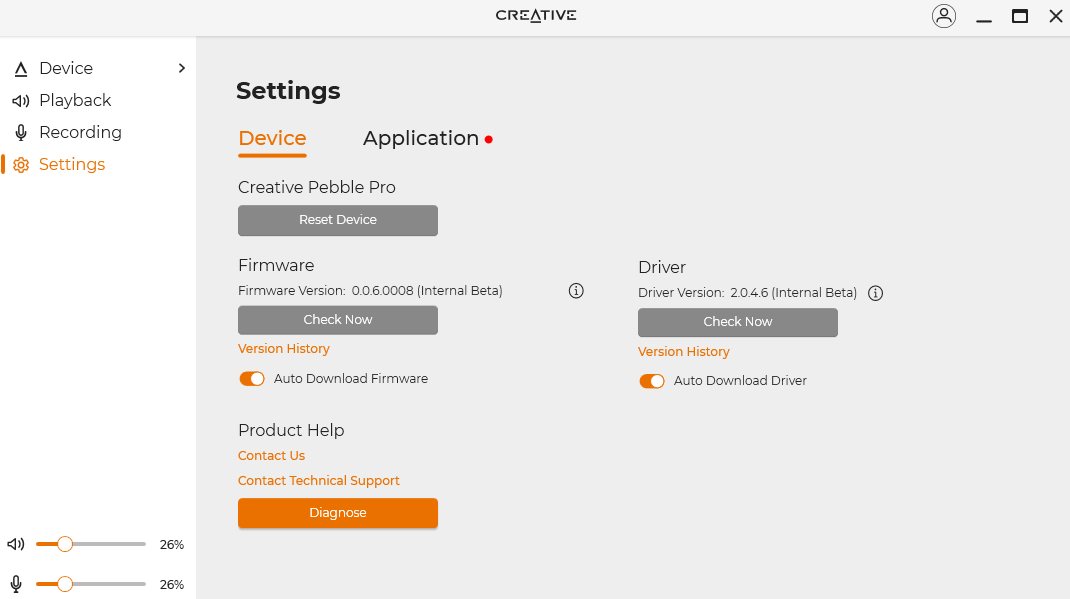Disable Auto Download Firmware toggle
The height and width of the screenshot is (599, 1070).
tap(252, 379)
